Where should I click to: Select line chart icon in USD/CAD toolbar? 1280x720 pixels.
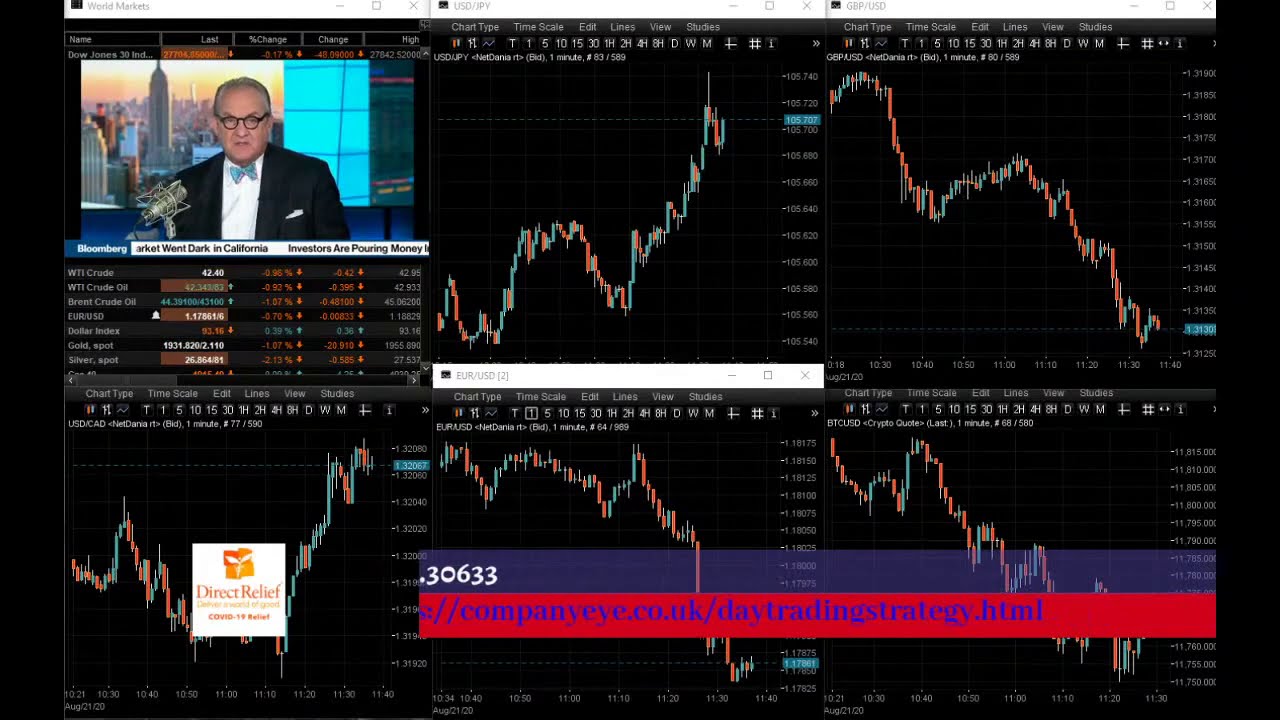[122, 410]
